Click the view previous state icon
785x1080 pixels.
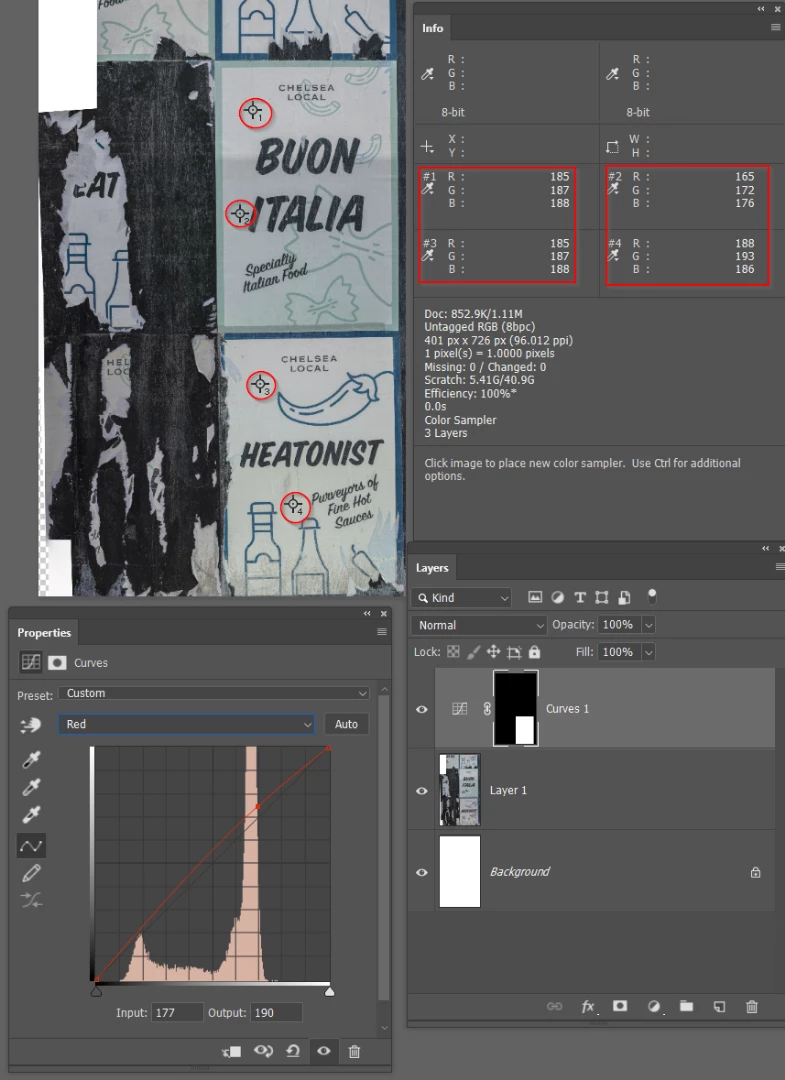(263, 1051)
